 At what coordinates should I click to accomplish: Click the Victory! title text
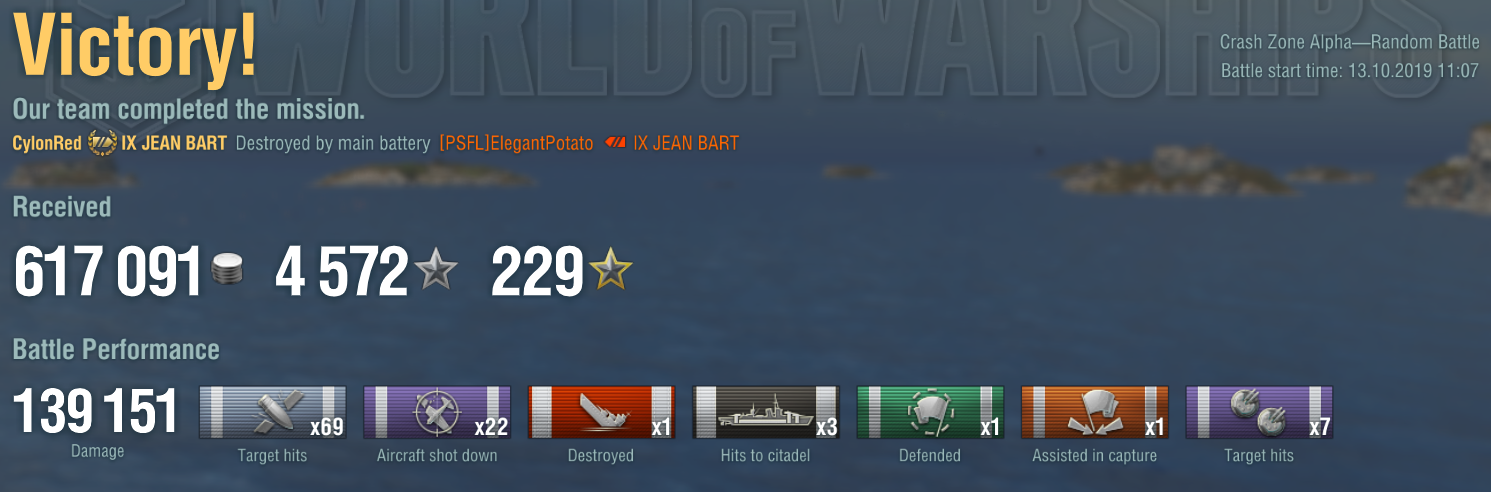click(x=135, y=47)
